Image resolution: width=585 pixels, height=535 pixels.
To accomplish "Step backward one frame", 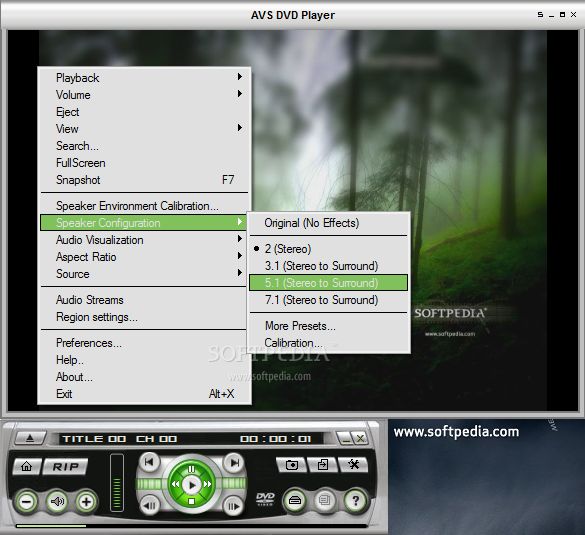I will [149, 506].
